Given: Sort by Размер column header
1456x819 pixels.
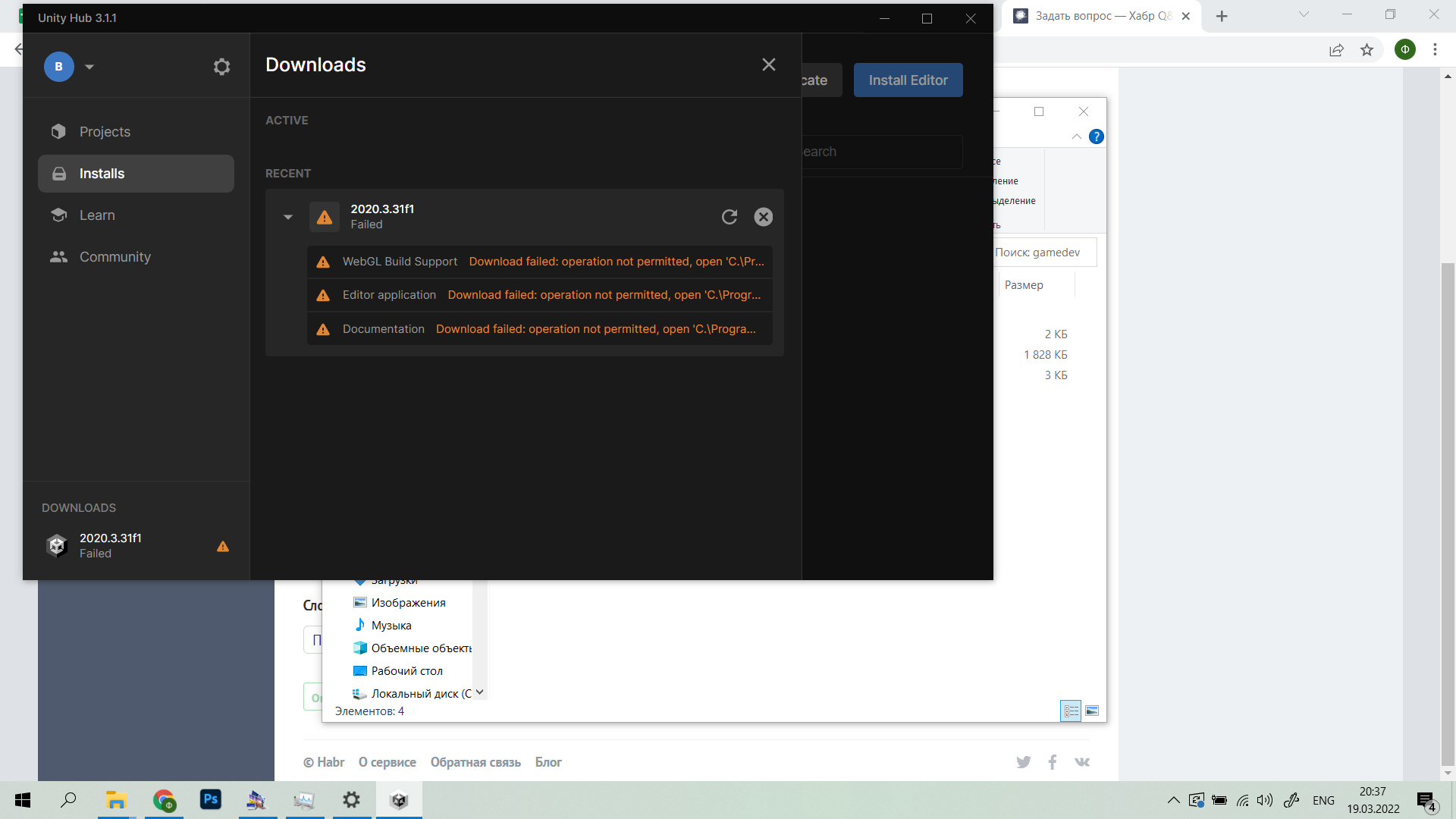Looking at the screenshot, I should coord(1024,285).
